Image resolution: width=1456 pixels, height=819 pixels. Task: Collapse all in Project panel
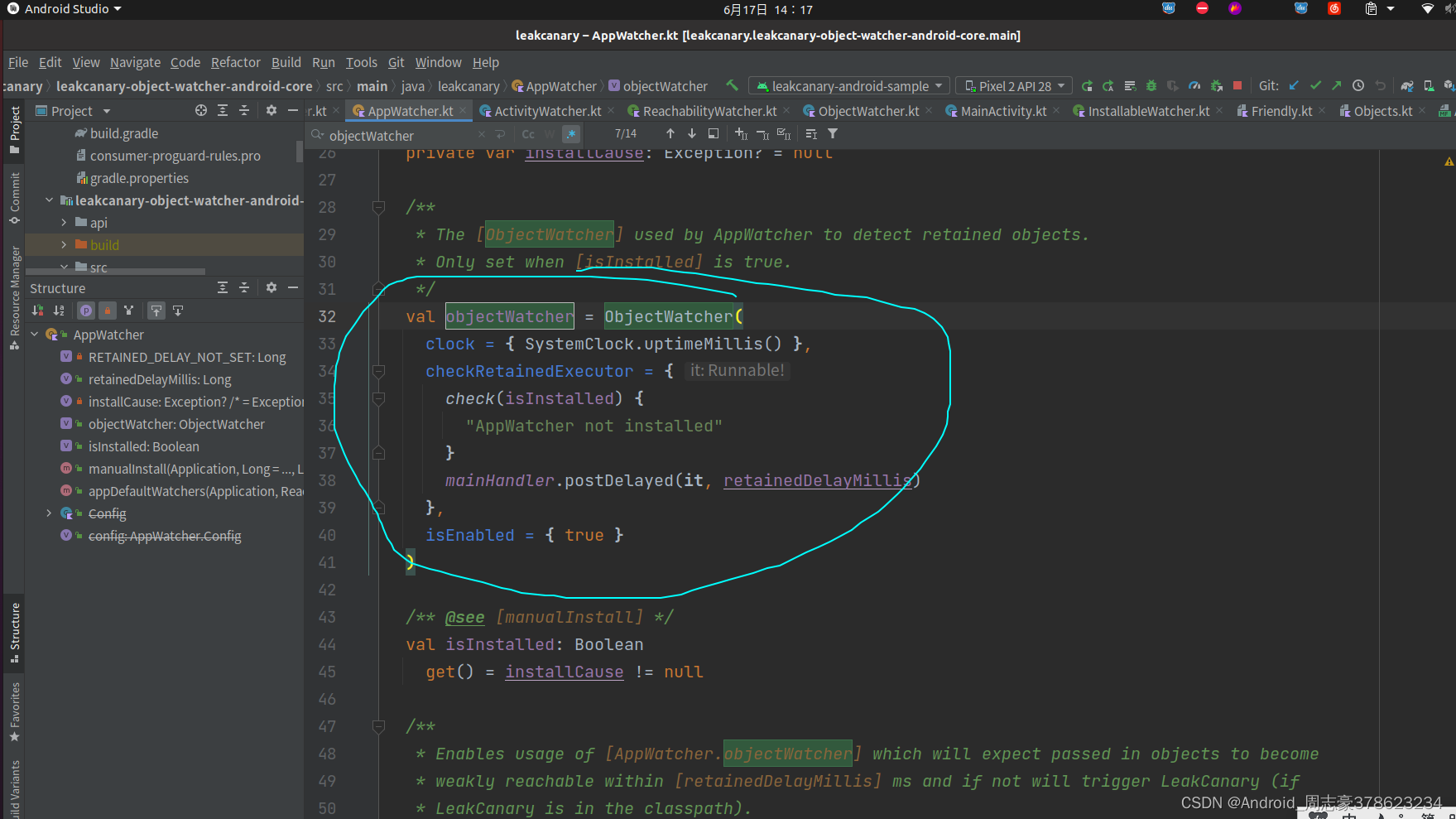click(x=244, y=110)
